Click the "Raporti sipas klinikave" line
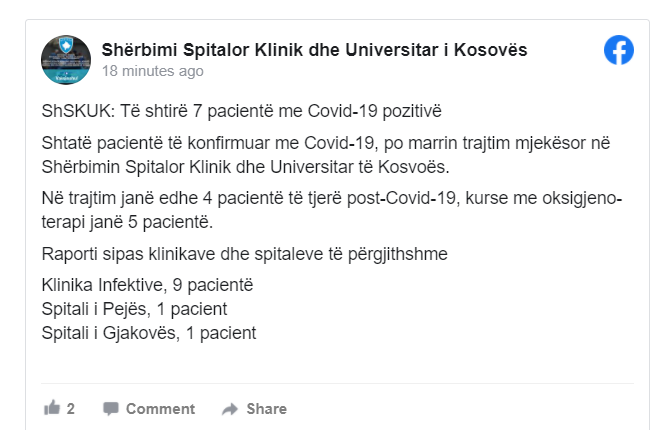The image size is (656, 430). 245,253
